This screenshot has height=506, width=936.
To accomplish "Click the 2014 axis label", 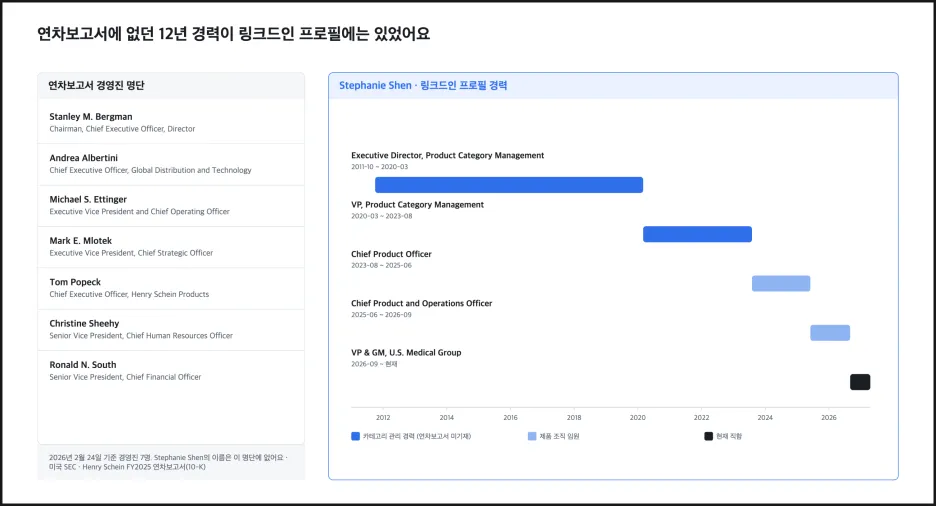I will (447, 418).
